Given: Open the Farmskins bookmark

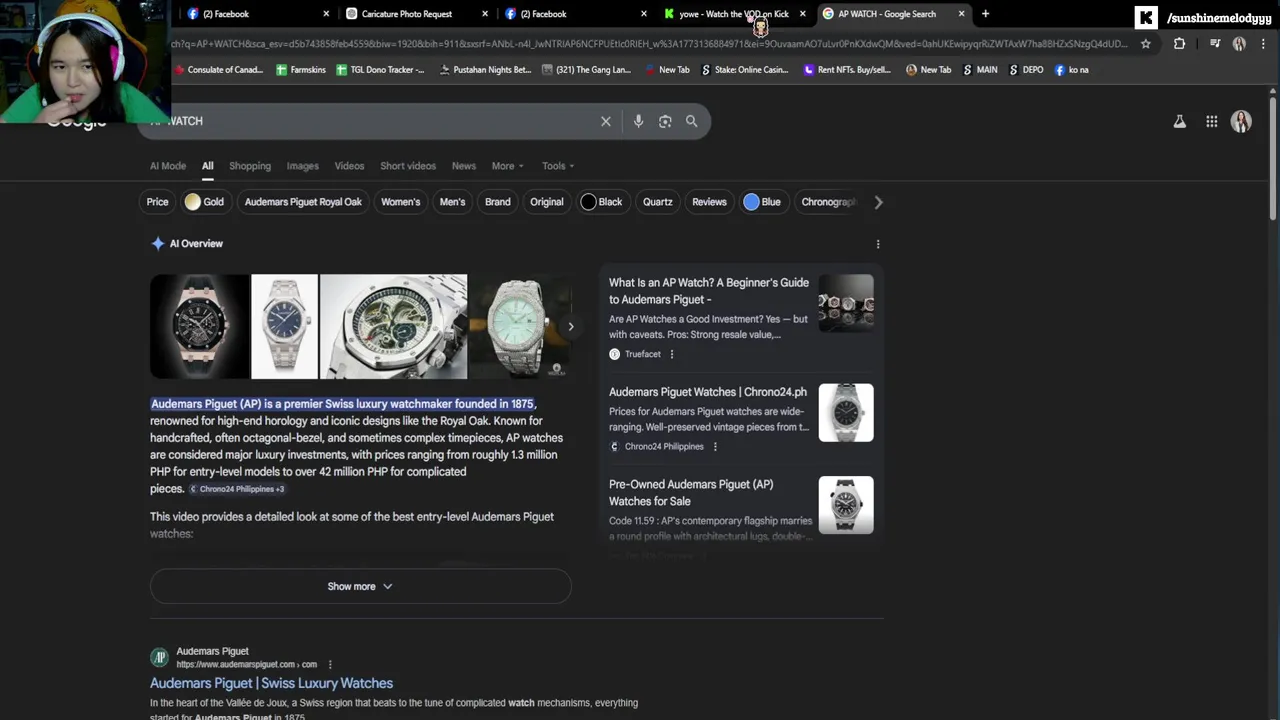Looking at the screenshot, I should [x=301, y=70].
